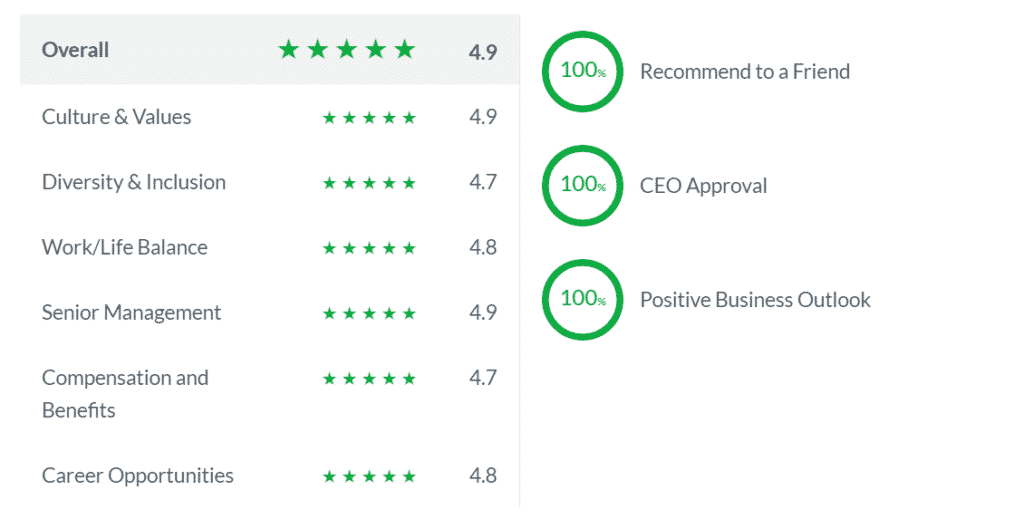Click the CEO Approval 100% circle

click(x=582, y=185)
